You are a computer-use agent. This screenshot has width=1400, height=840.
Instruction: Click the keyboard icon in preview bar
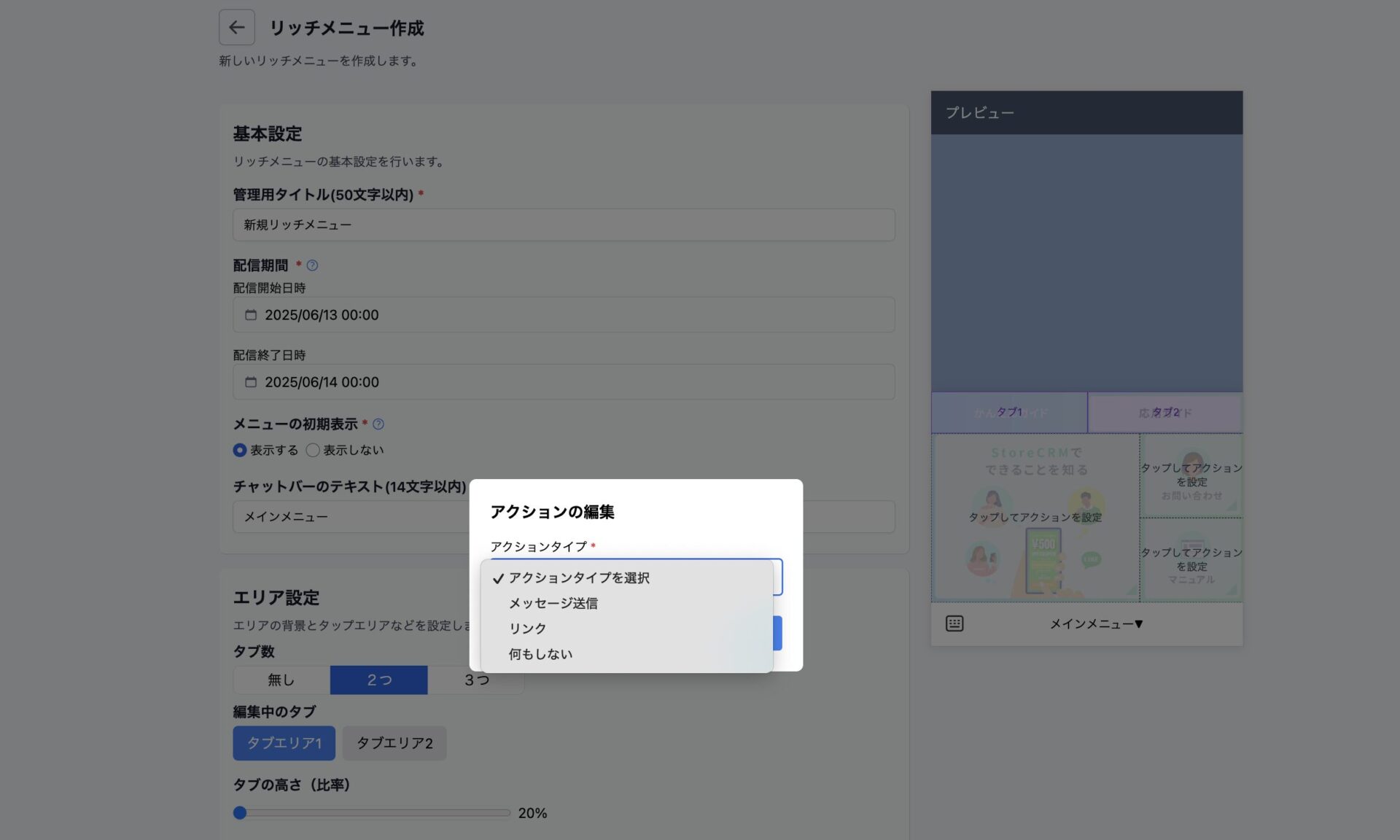tap(954, 623)
